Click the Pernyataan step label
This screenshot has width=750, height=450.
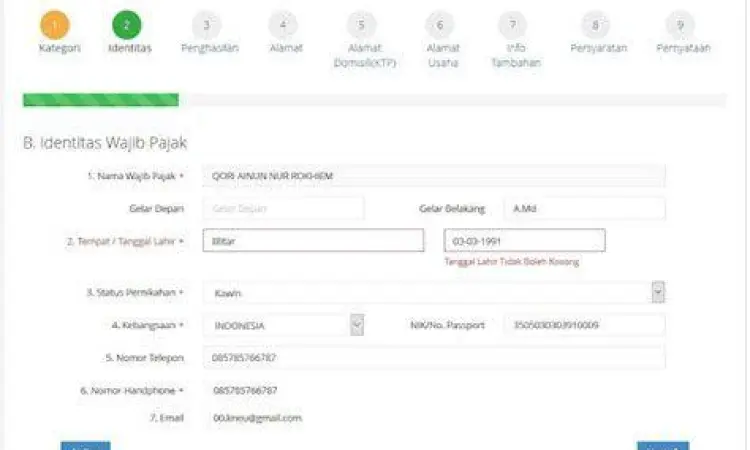684,48
